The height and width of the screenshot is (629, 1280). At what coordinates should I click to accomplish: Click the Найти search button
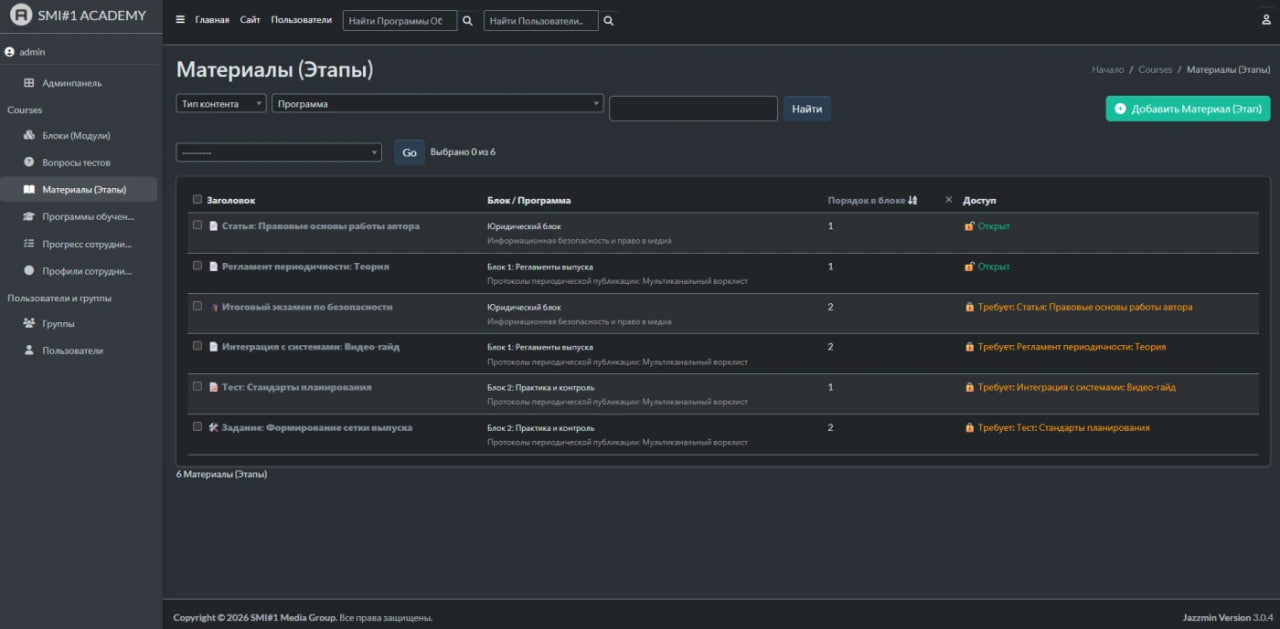click(x=807, y=109)
